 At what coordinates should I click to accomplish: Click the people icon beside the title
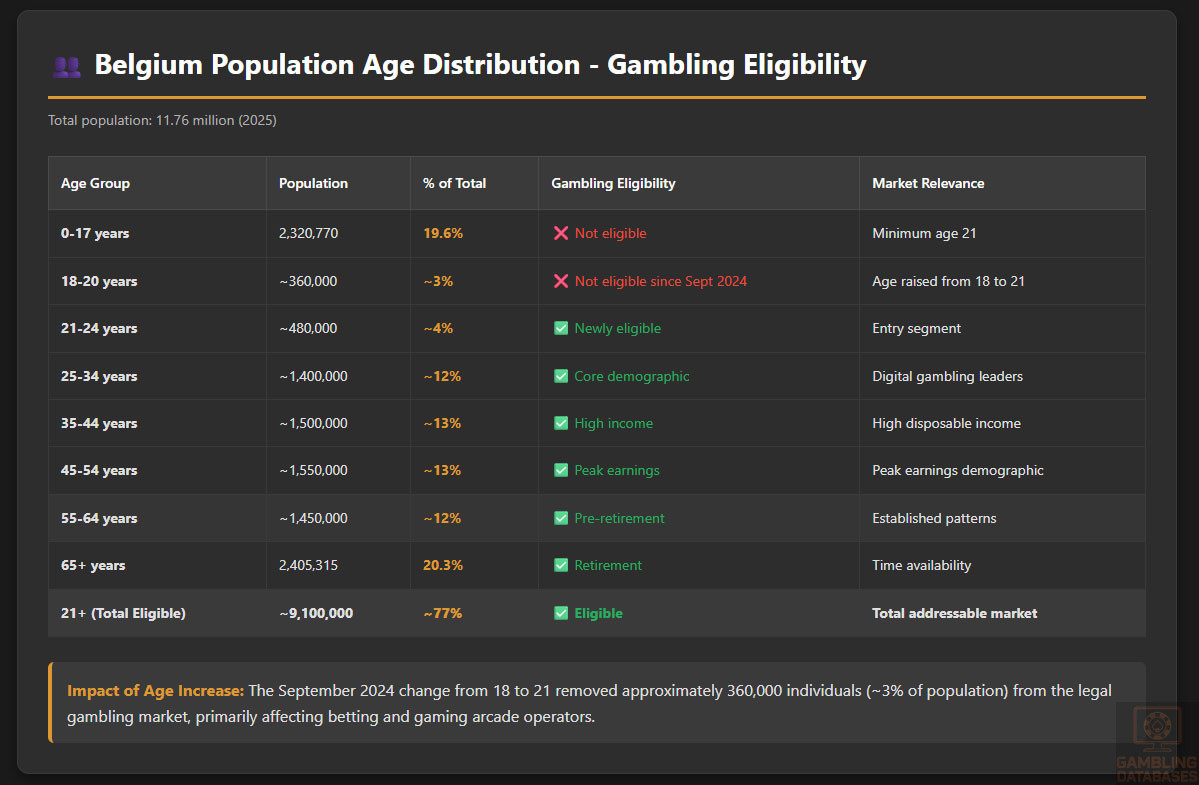click(x=67, y=66)
